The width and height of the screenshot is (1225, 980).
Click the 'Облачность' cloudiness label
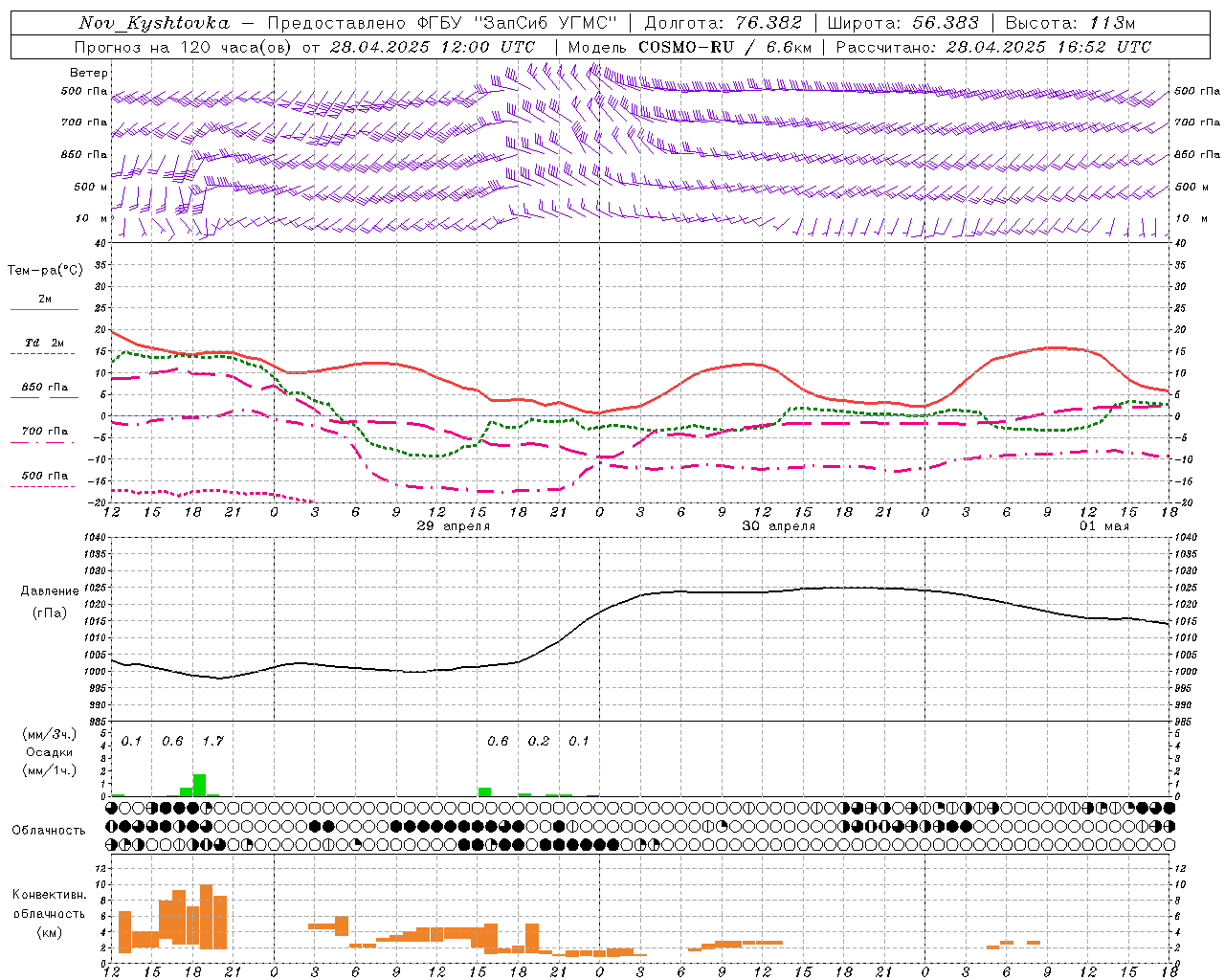[x=49, y=831]
